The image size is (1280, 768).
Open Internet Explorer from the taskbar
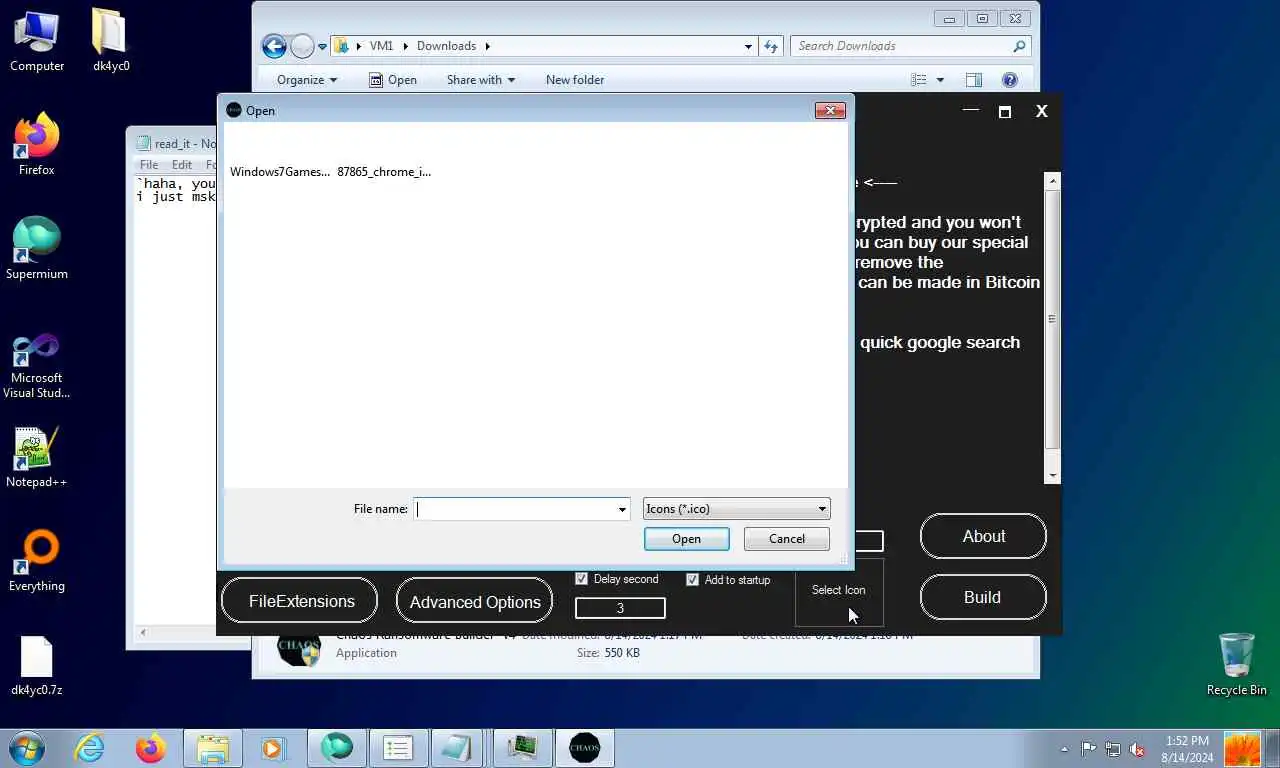(x=90, y=748)
